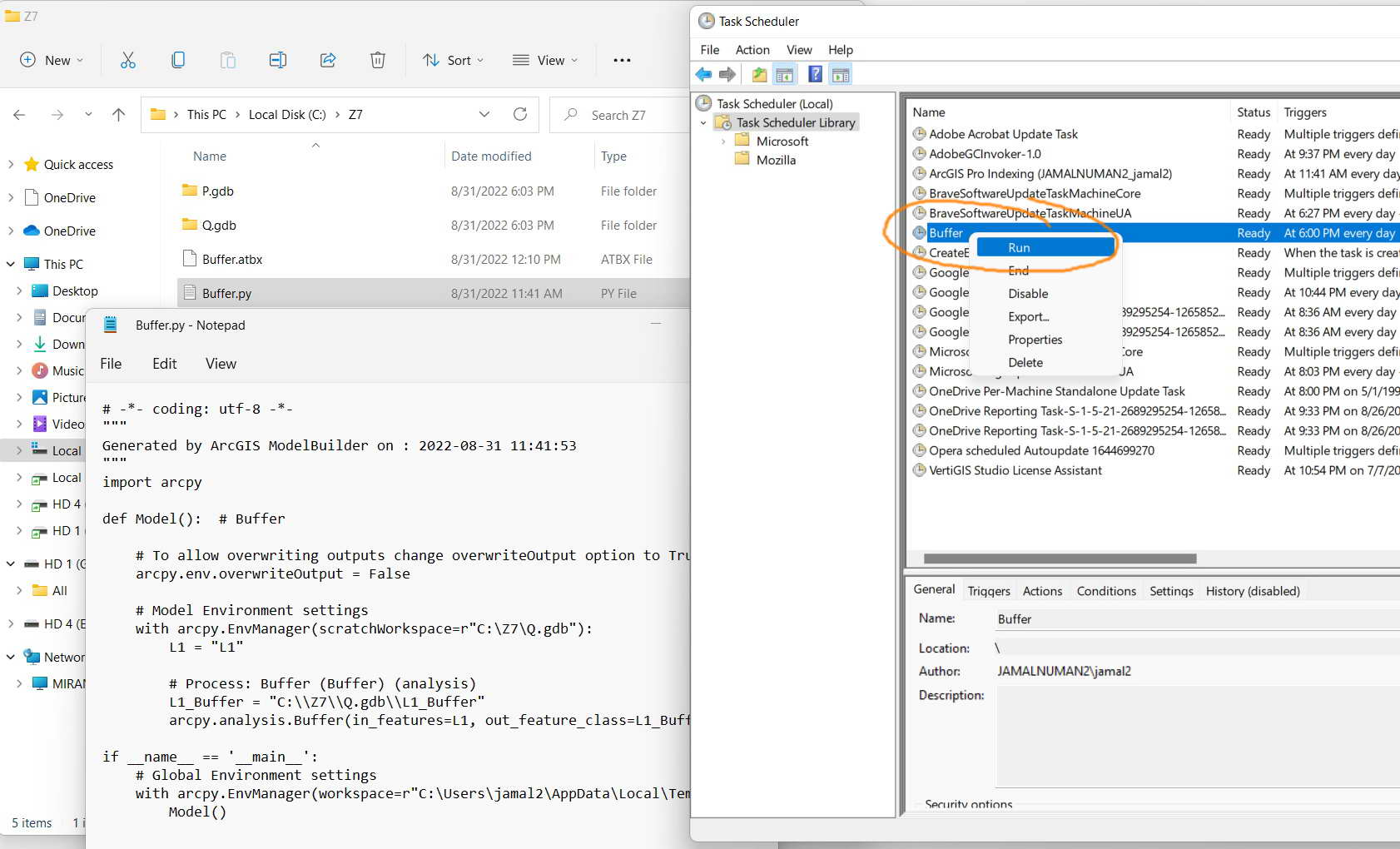
Task: Click the Copy icon in Explorer toolbar
Action: [x=177, y=60]
